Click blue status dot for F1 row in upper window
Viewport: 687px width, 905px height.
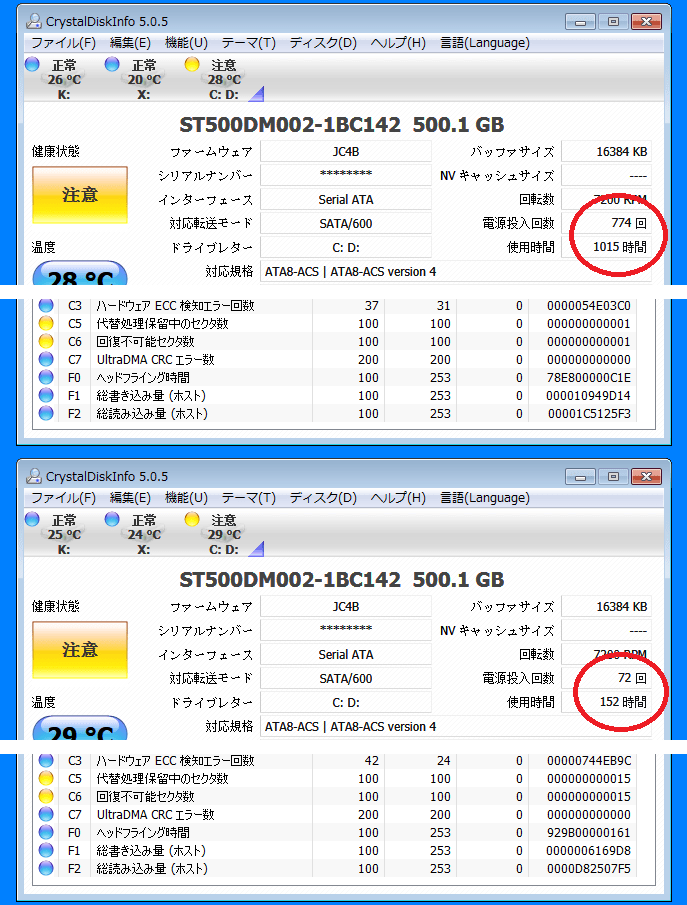click(46, 395)
